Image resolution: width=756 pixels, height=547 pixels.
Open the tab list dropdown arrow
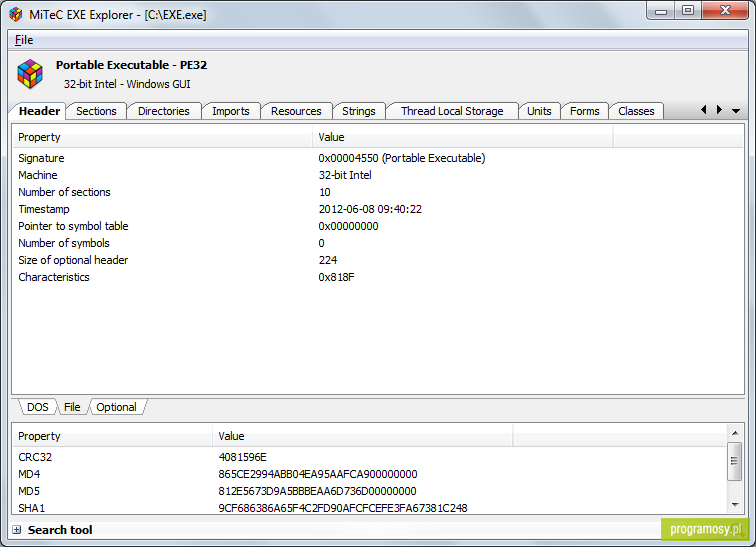(736, 111)
